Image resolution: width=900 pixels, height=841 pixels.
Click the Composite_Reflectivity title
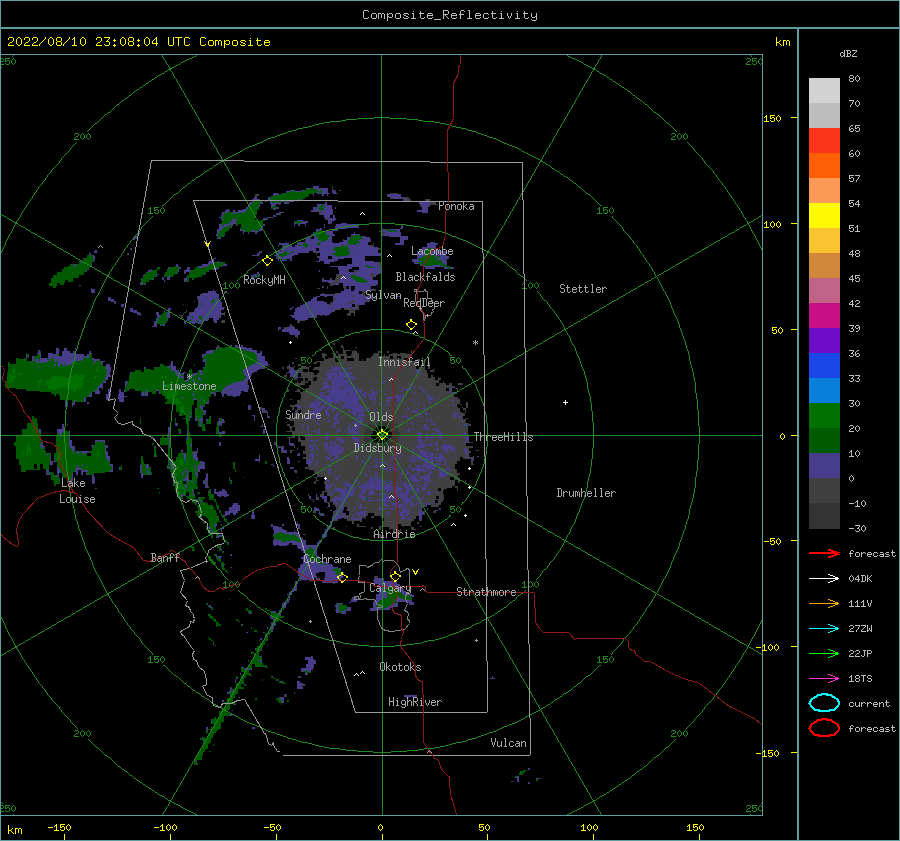point(450,15)
